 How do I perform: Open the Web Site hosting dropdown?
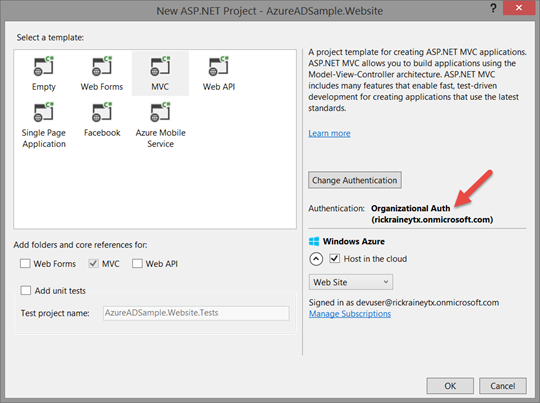point(351,282)
